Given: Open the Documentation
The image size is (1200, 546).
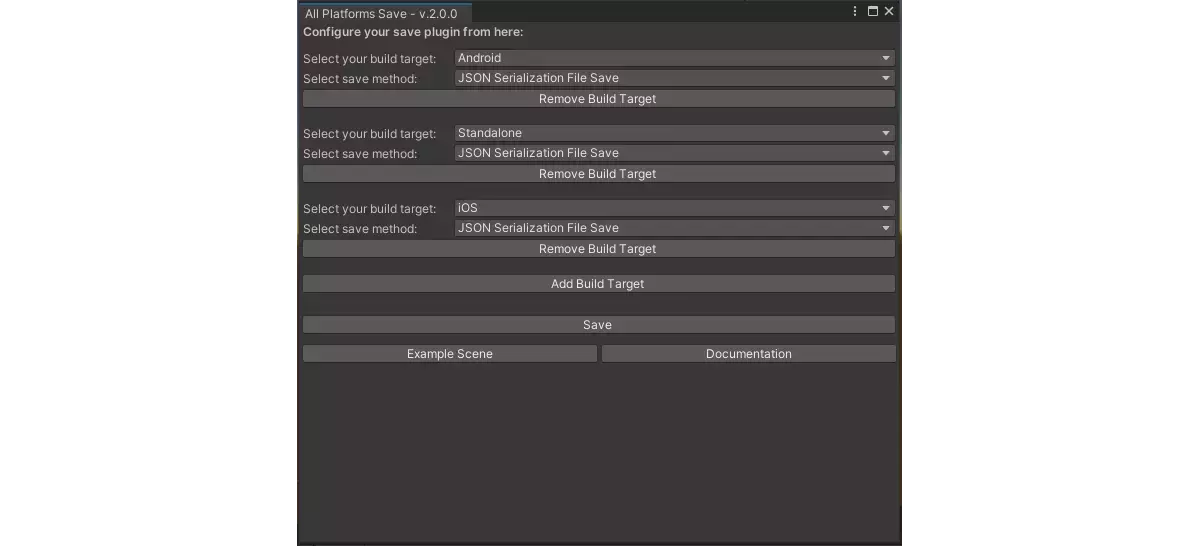Looking at the screenshot, I should (x=749, y=354).
